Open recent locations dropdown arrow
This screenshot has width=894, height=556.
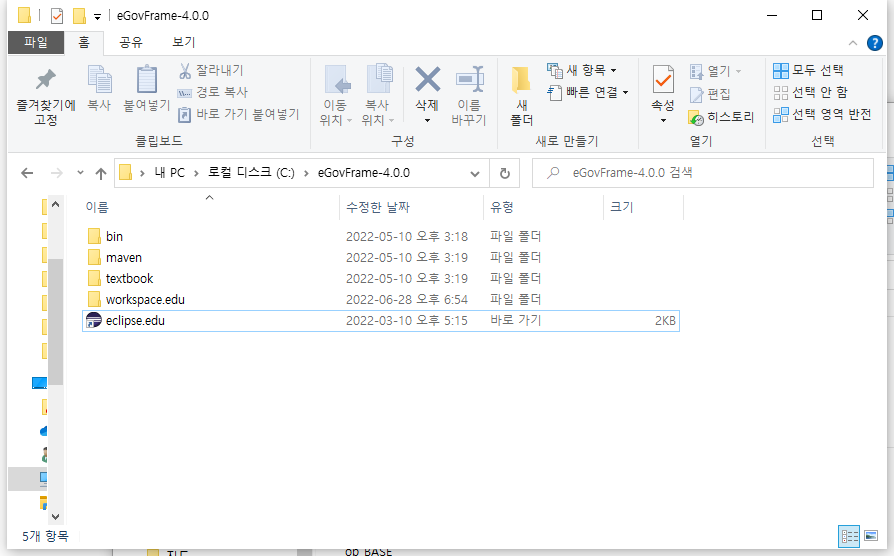pos(80,172)
